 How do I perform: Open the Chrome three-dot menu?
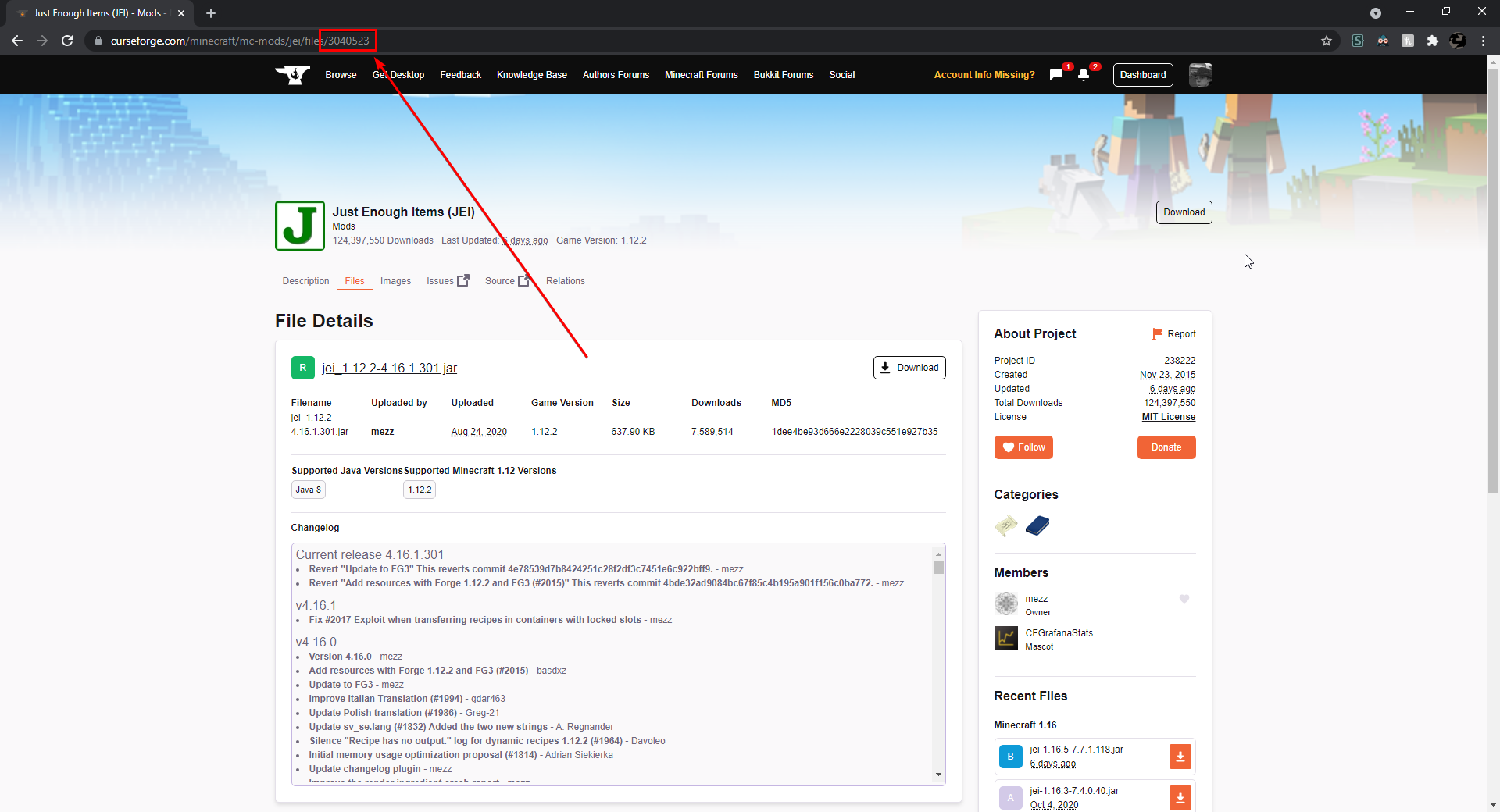(1483, 41)
